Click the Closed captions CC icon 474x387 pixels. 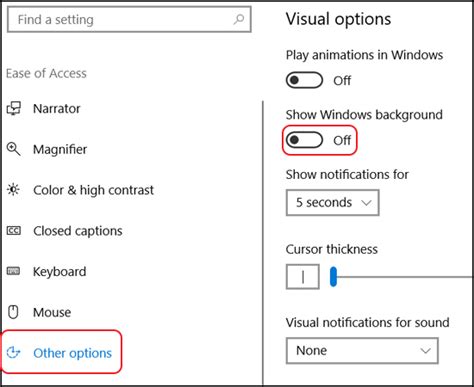pos(14,230)
